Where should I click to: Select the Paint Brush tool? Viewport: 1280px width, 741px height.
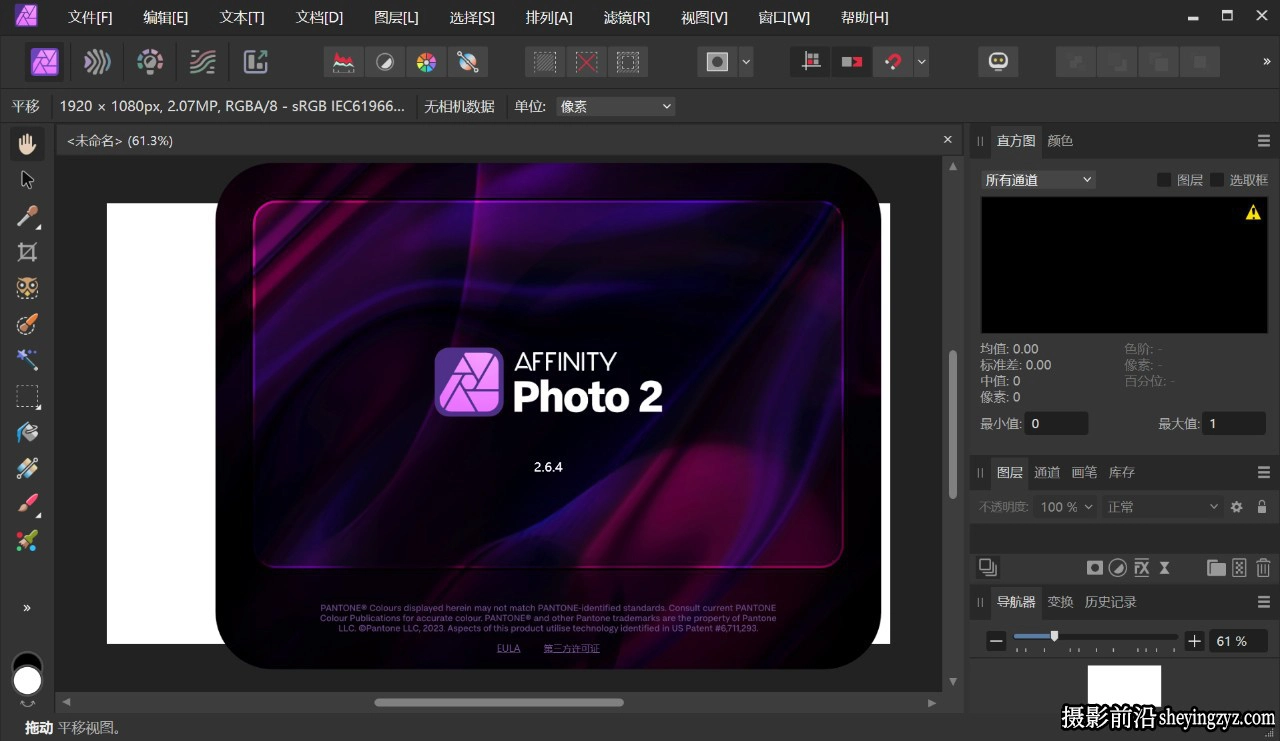point(28,504)
